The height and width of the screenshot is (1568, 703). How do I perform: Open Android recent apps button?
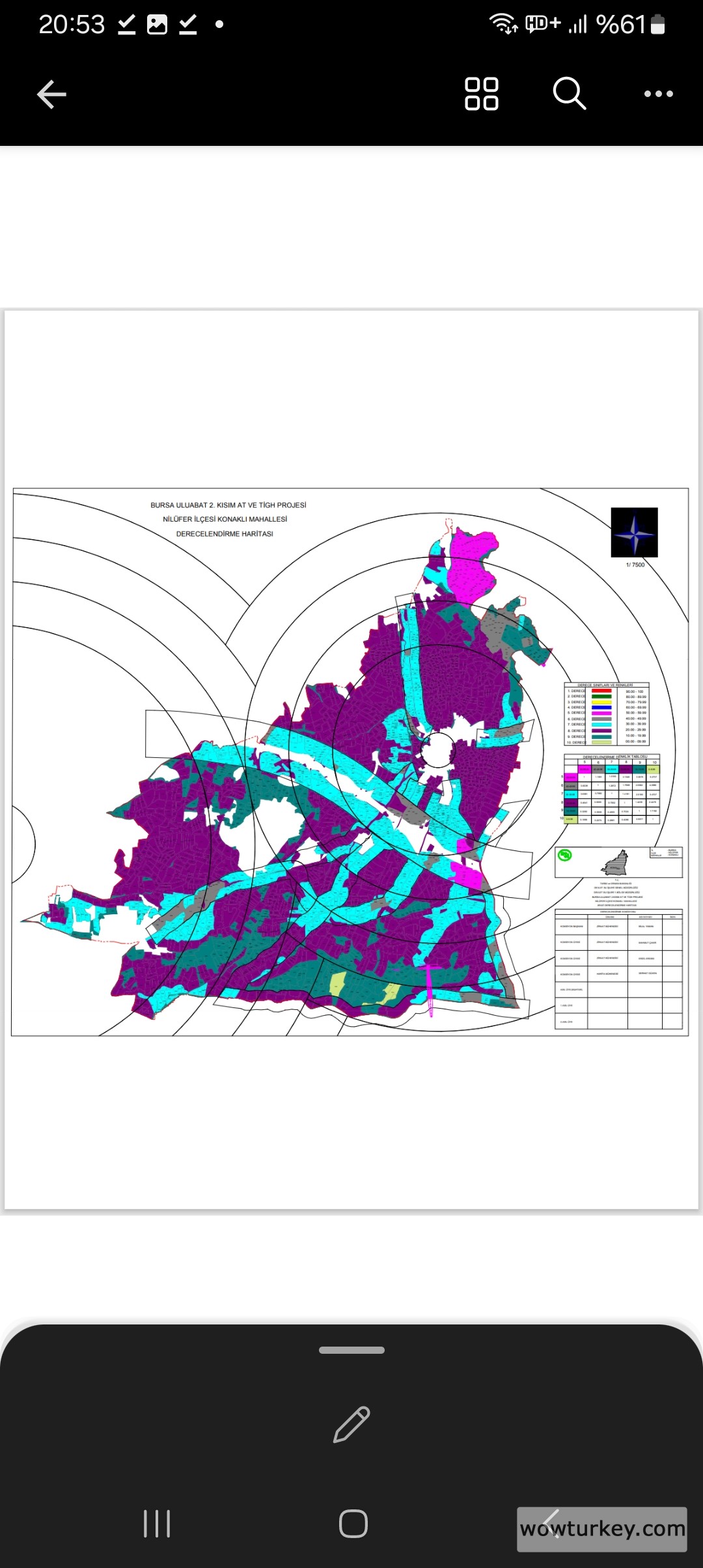click(x=157, y=1524)
